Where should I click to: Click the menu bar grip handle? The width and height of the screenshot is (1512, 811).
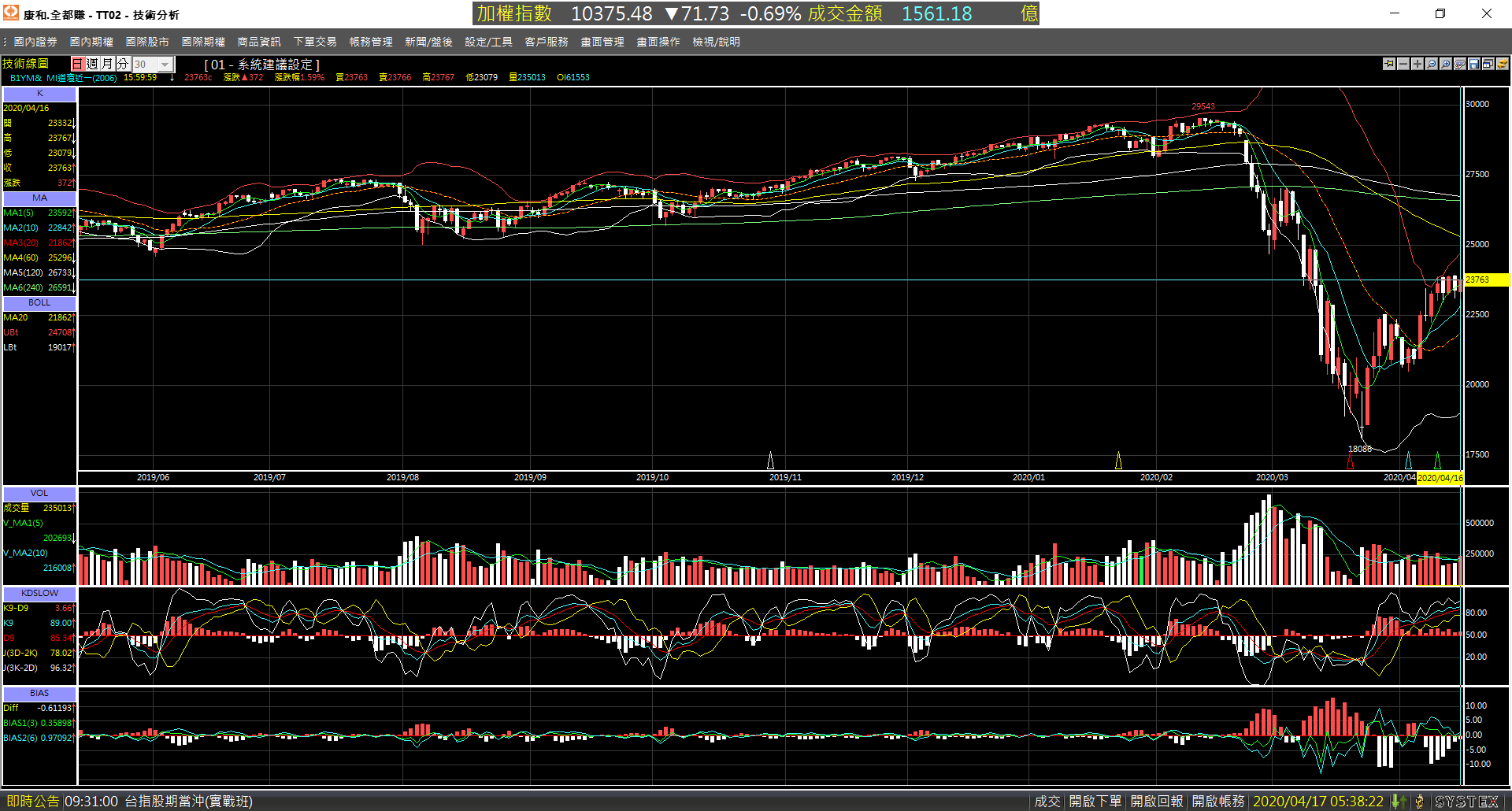pos(5,42)
